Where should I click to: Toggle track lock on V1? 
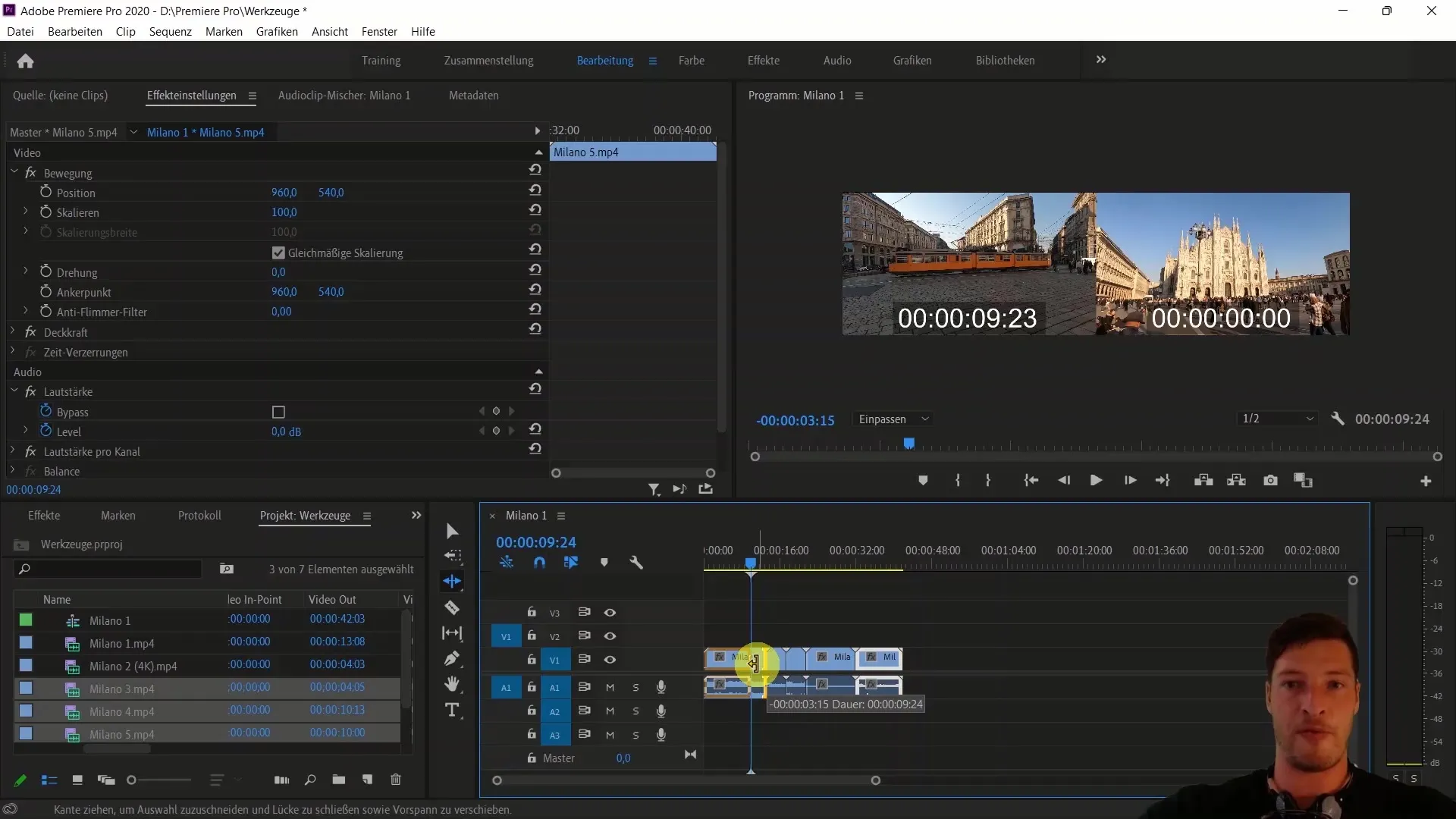point(532,659)
